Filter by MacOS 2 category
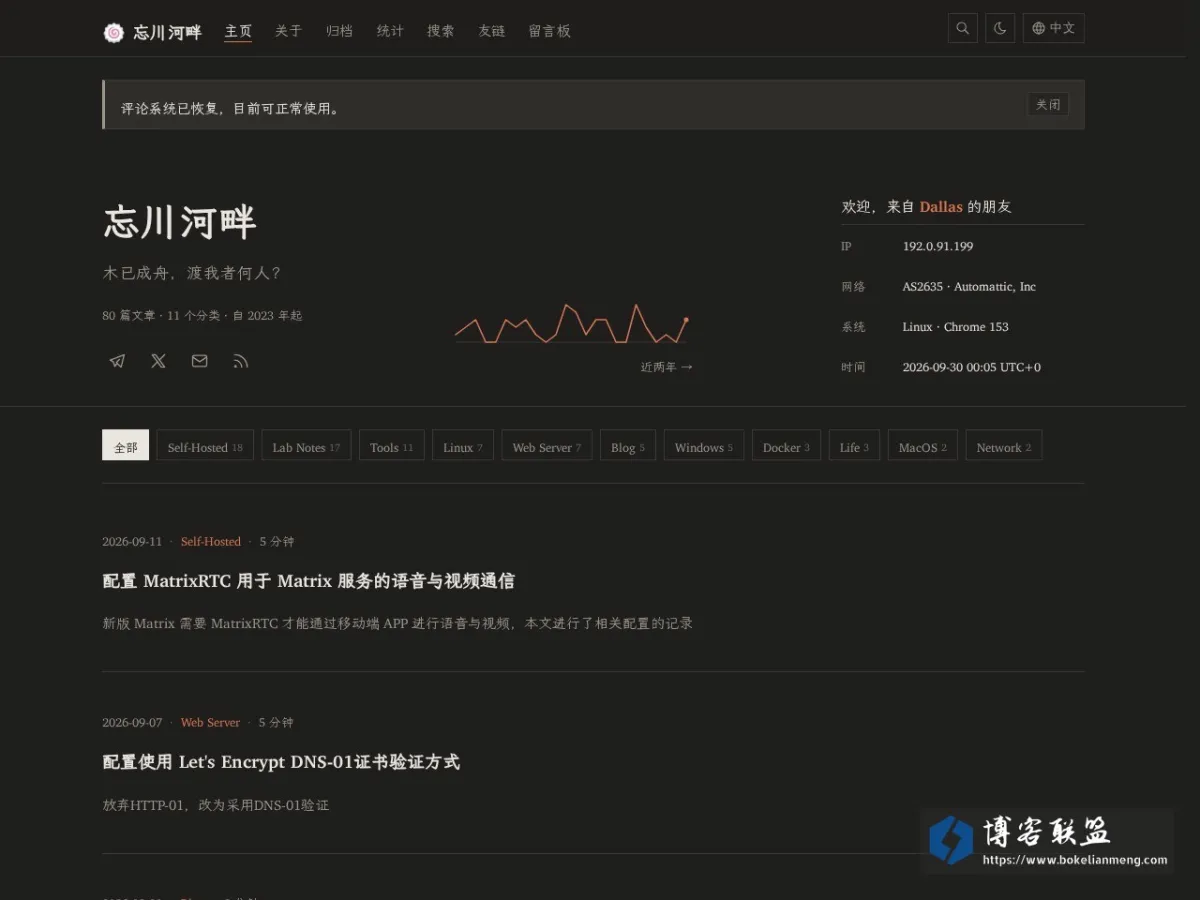The image size is (1200, 900). pyautogui.click(x=923, y=446)
